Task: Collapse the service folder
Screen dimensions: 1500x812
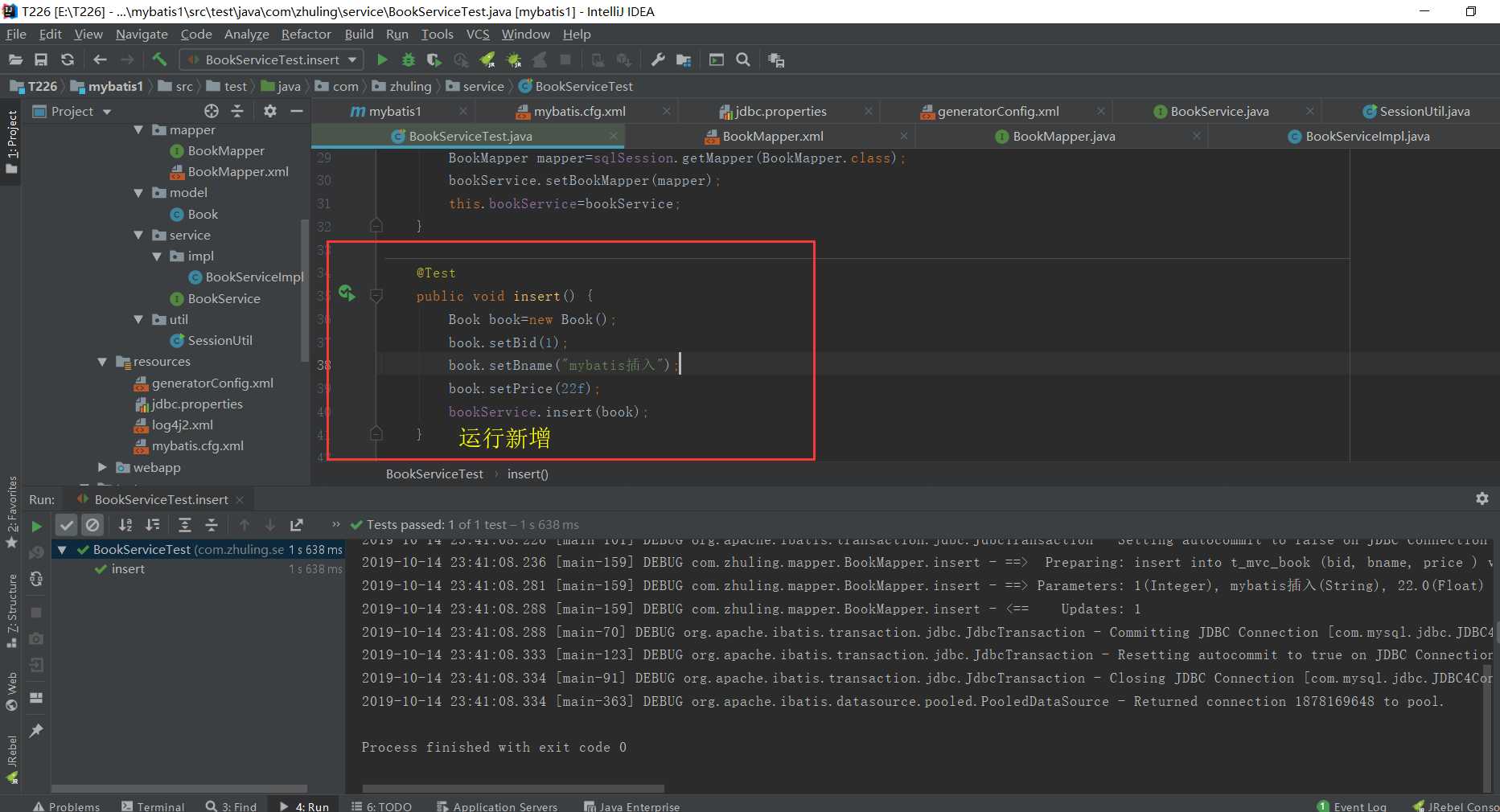Action: tap(138, 235)
